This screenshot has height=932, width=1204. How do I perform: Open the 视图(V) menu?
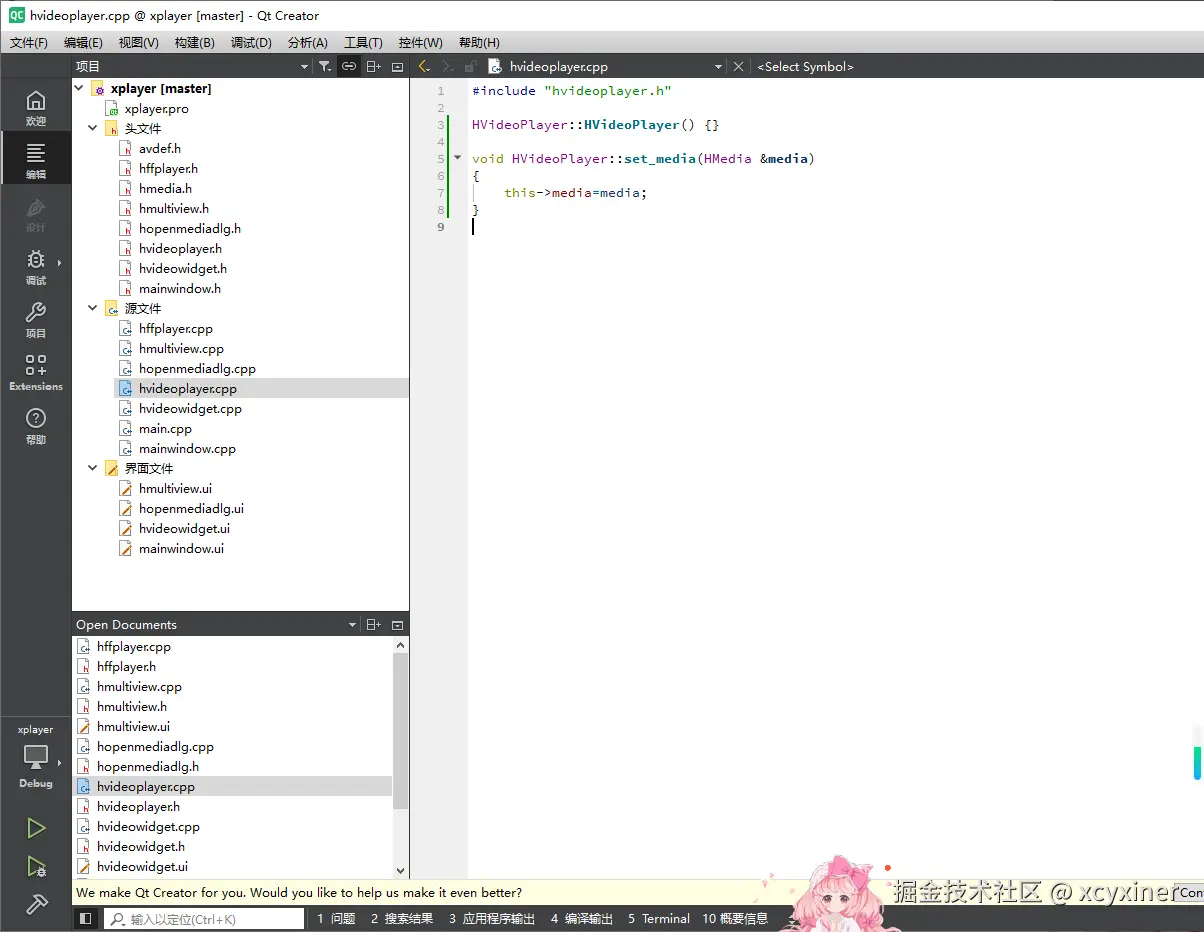[138, 42]
